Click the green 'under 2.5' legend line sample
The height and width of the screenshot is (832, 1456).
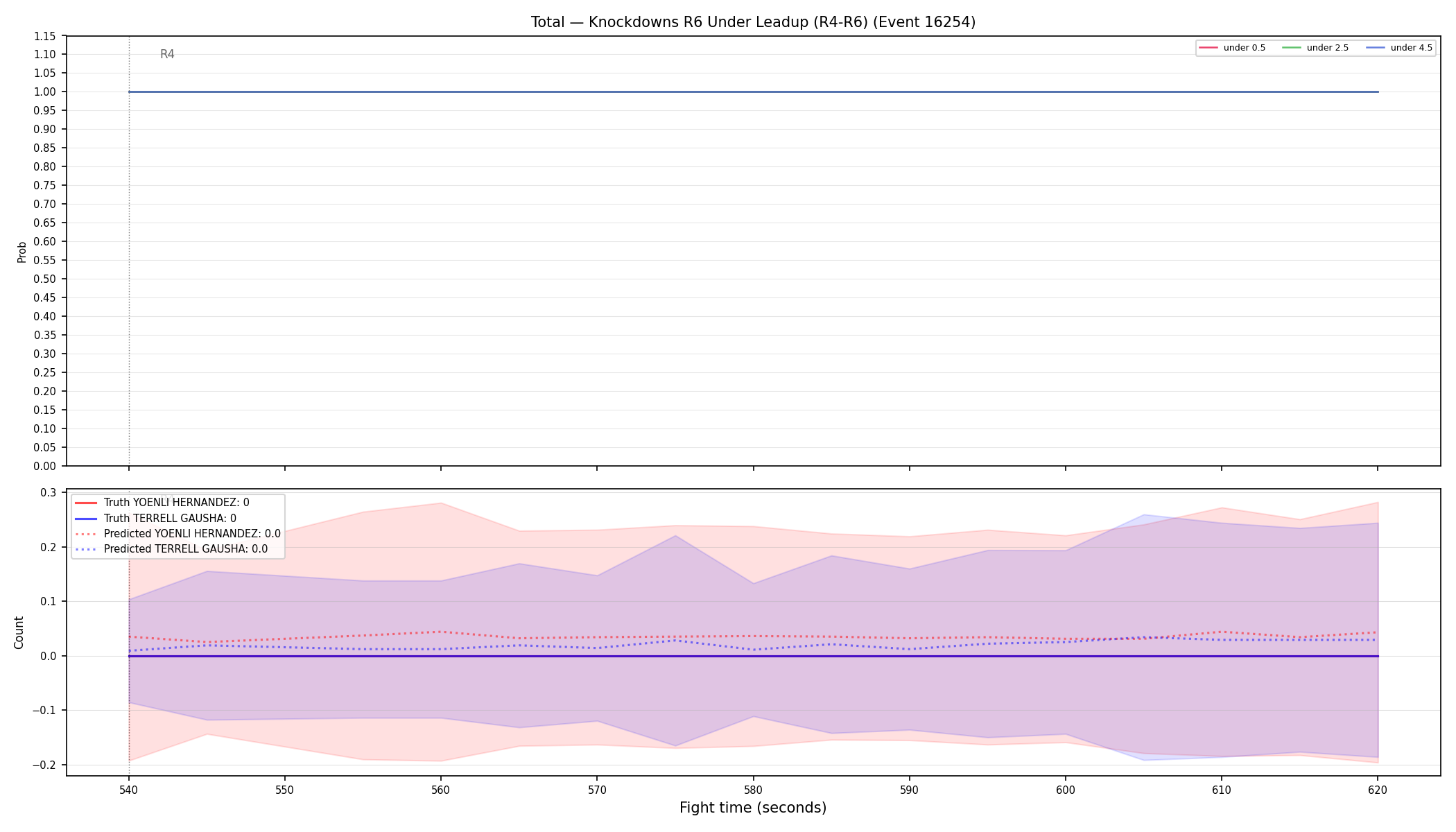coord(1292,48)
